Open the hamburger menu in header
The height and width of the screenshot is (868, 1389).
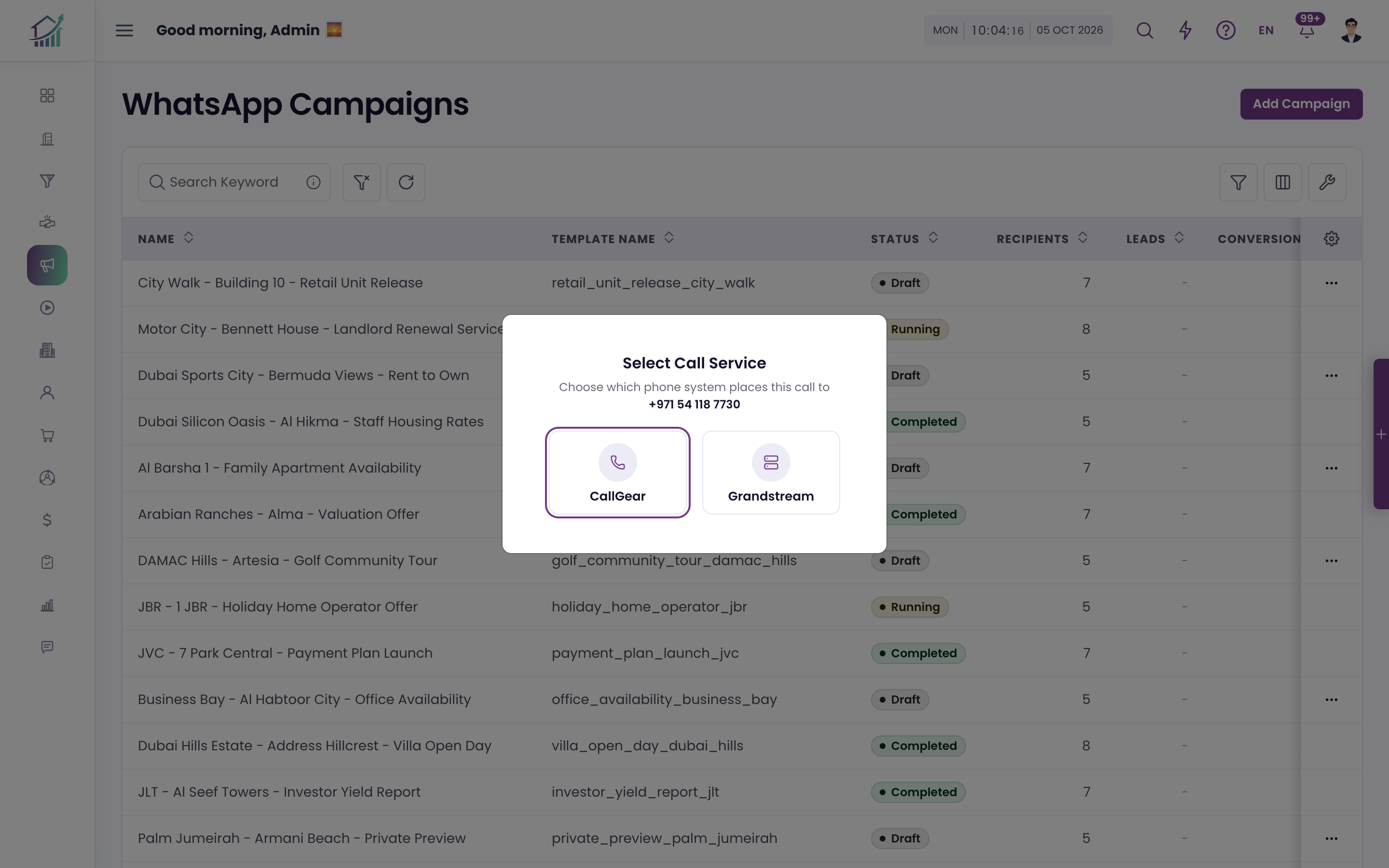pyautogui.click(x=124, y=30)
